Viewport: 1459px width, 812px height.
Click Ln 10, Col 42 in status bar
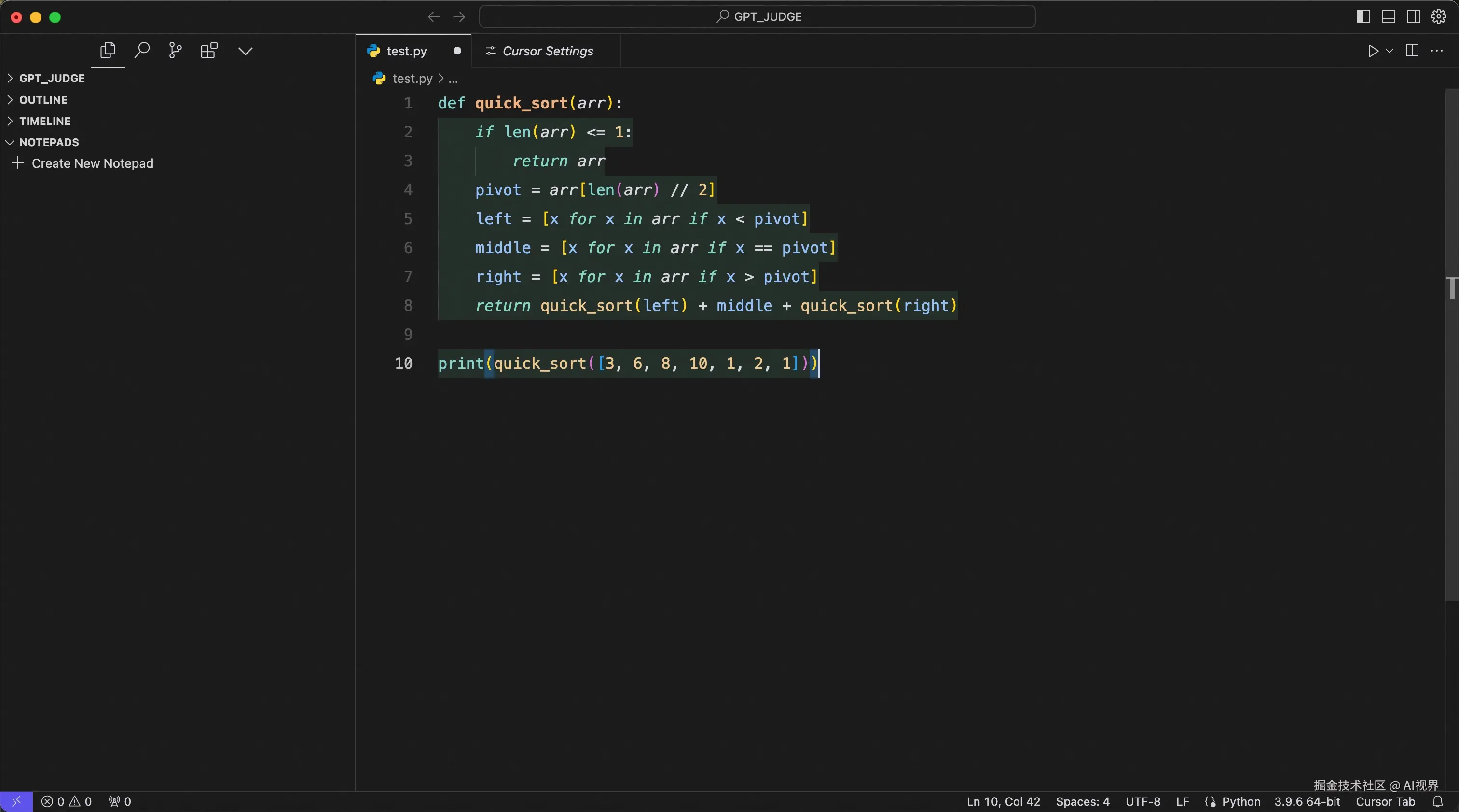1003,802
